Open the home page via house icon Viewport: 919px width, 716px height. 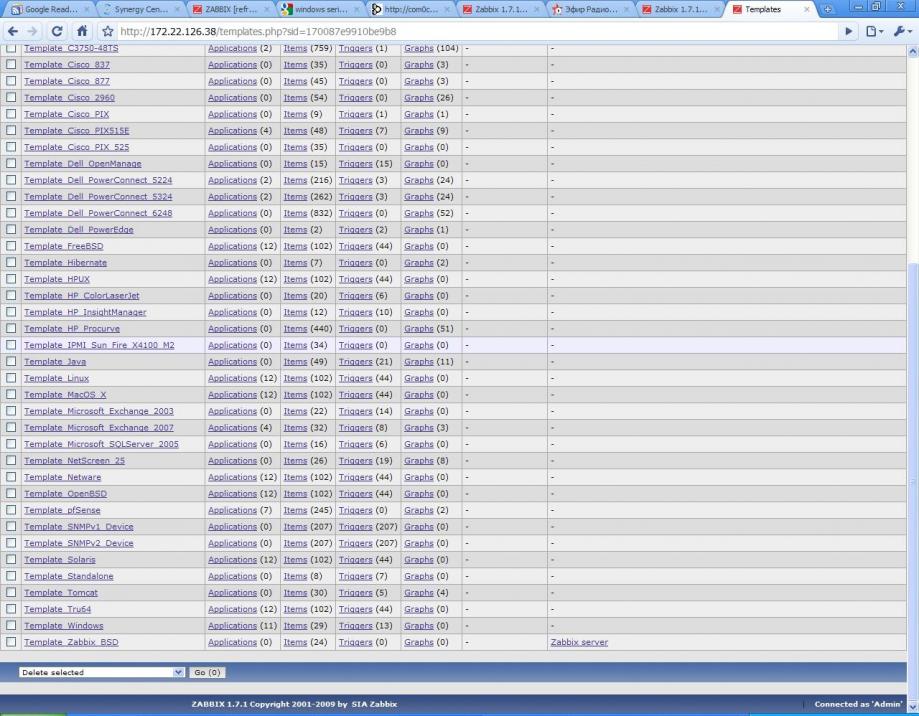[x=82, y=31]
